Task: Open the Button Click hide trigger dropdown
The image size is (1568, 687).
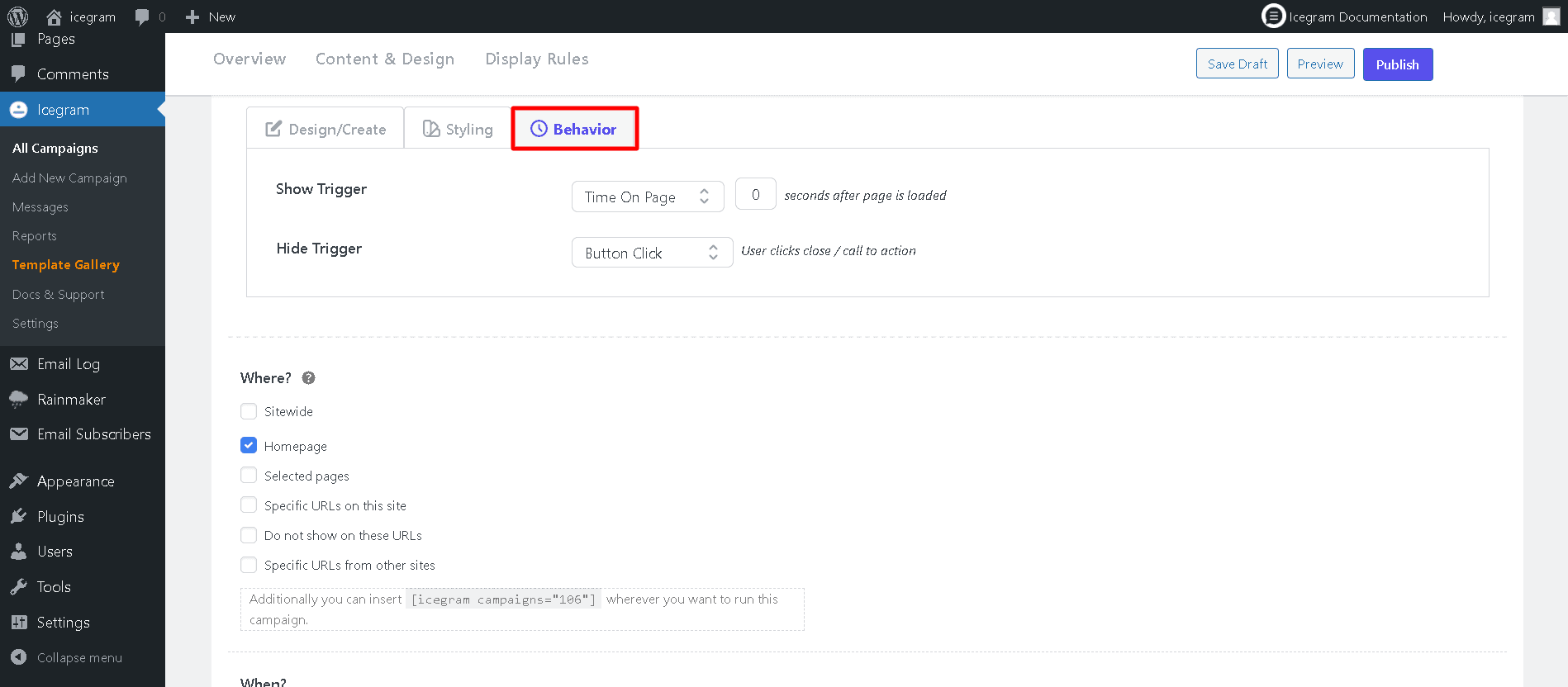Action: pos(652,253)
